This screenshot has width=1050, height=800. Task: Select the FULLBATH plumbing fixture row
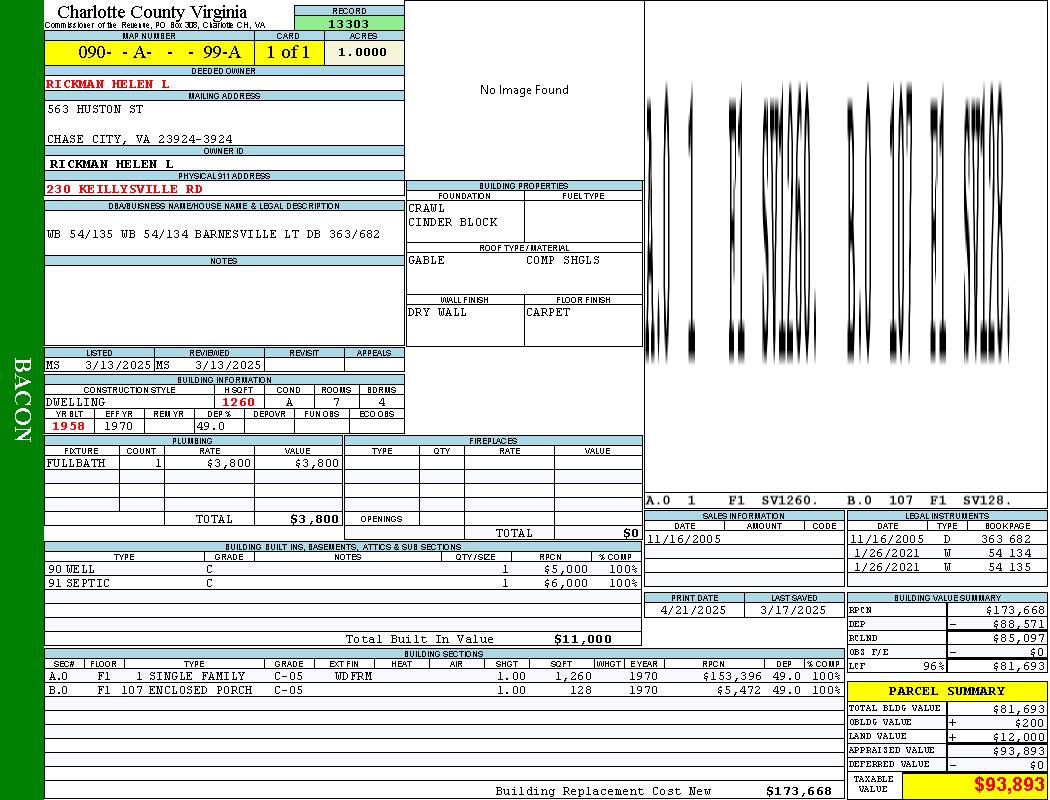click(x=193, y=464)
